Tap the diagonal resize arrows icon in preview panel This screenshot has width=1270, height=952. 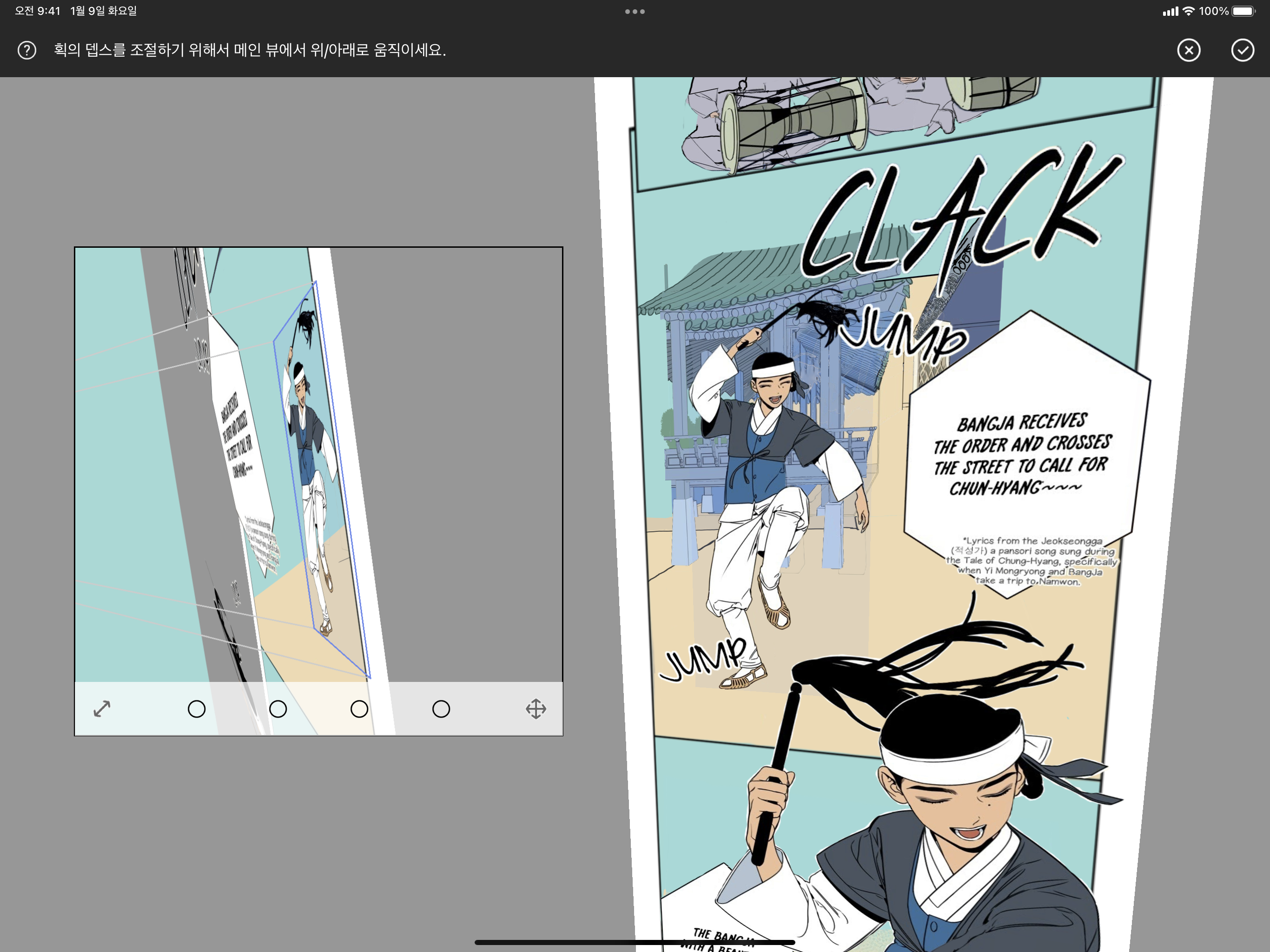click(102, 708)
